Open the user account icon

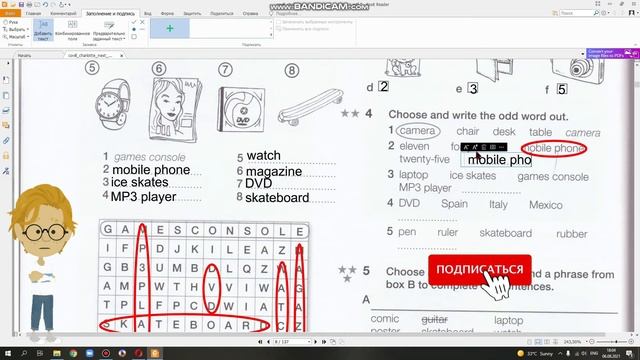(631, 13)
